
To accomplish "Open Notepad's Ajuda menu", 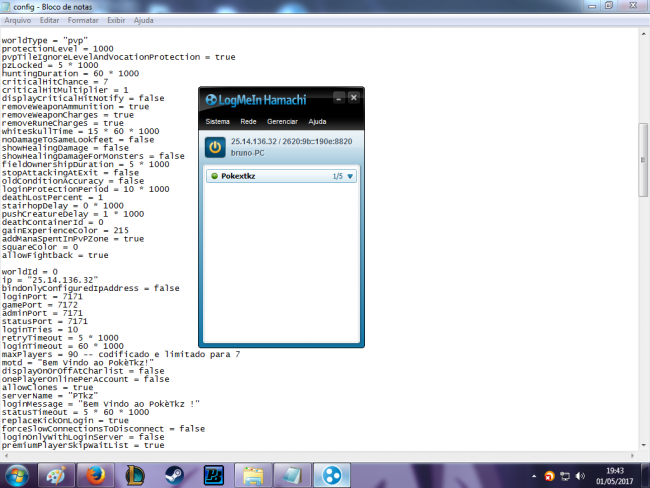I will [x=143, y=20].
